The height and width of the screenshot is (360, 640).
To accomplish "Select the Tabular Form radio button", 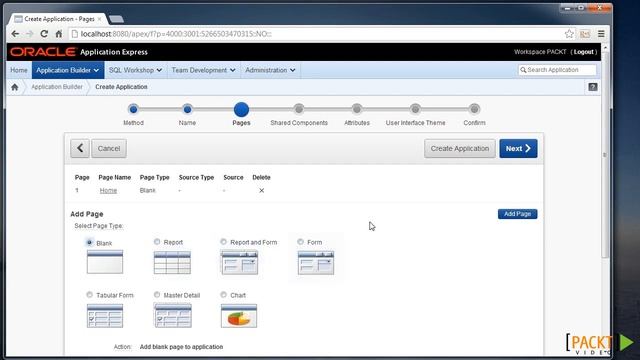I will (89, 294).
